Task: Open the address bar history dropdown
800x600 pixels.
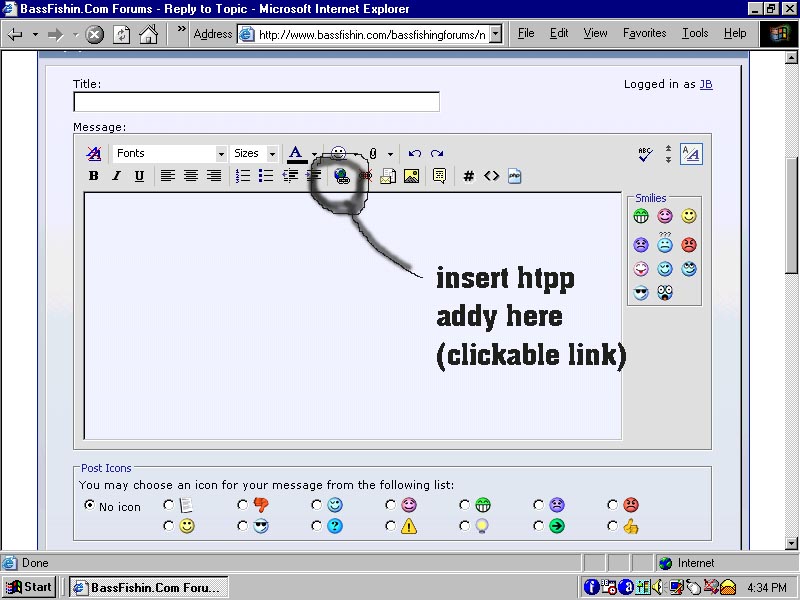Action: [x=495, y=35]
